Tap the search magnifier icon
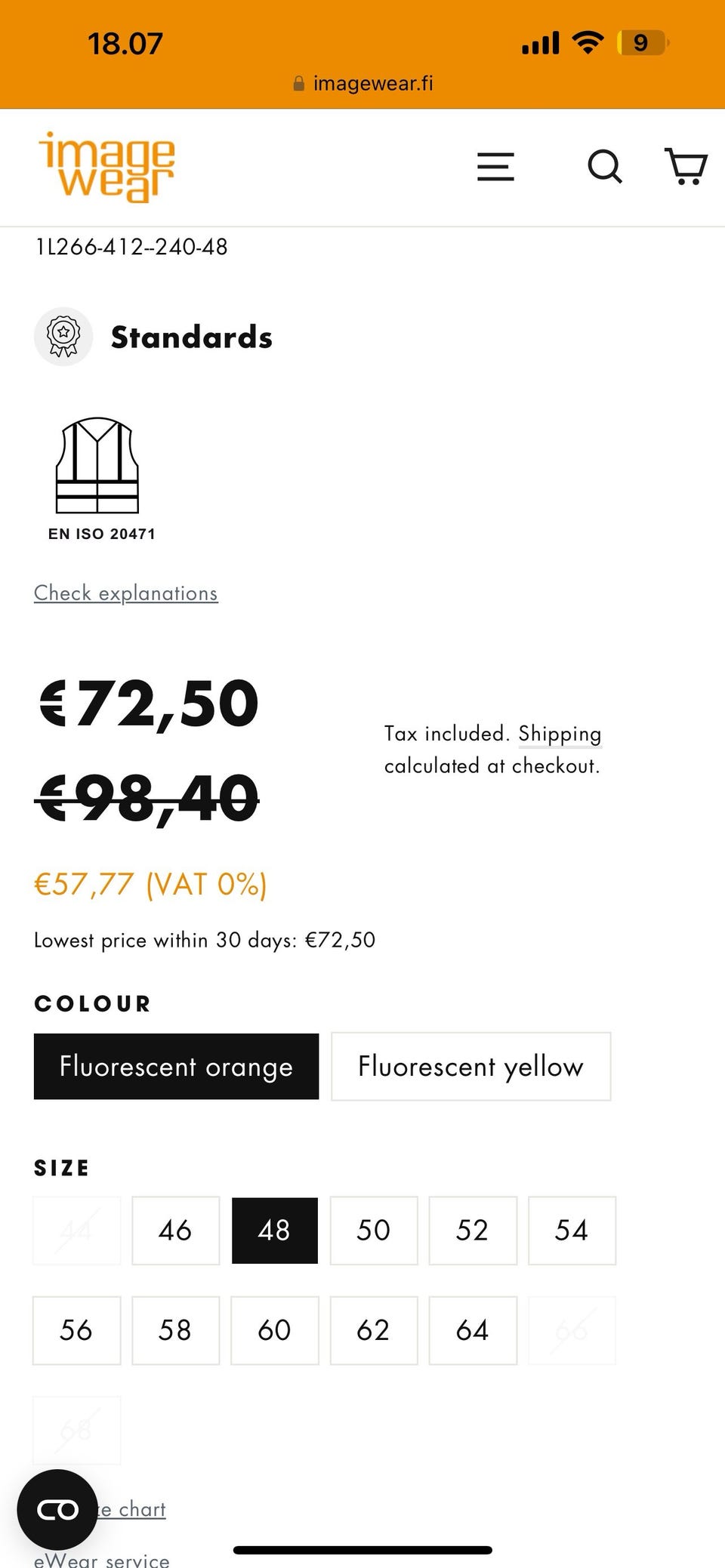The height and width of the screenshot is (1568, 725). pyautogui.click(x=605, y=167)
